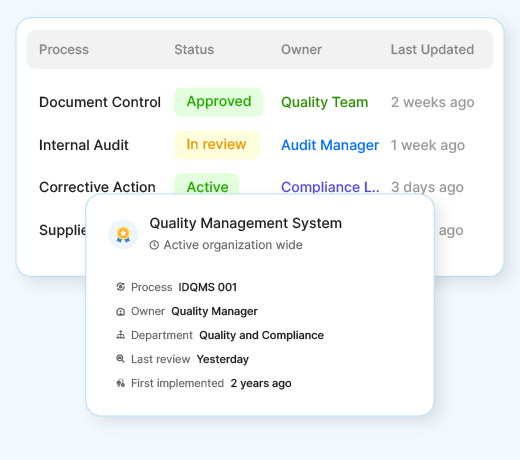Click the owner person icon

pyautogui.click(x=121, y=311)
